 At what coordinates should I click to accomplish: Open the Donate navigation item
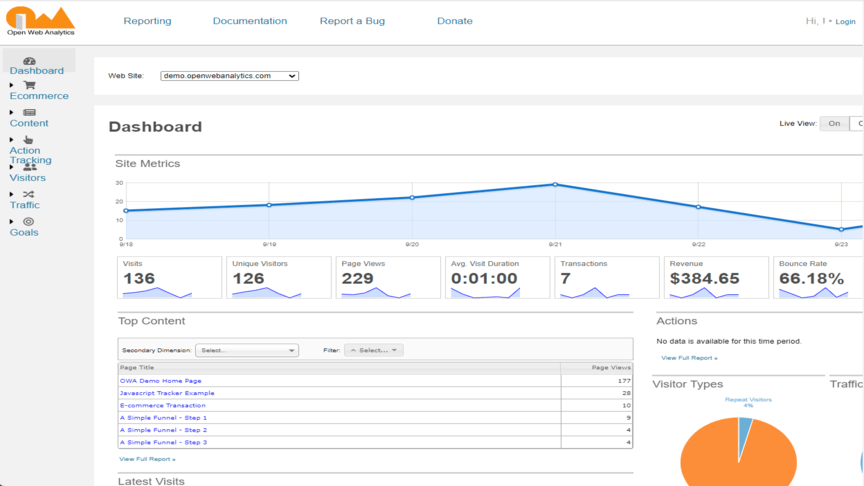coord(455,21)
